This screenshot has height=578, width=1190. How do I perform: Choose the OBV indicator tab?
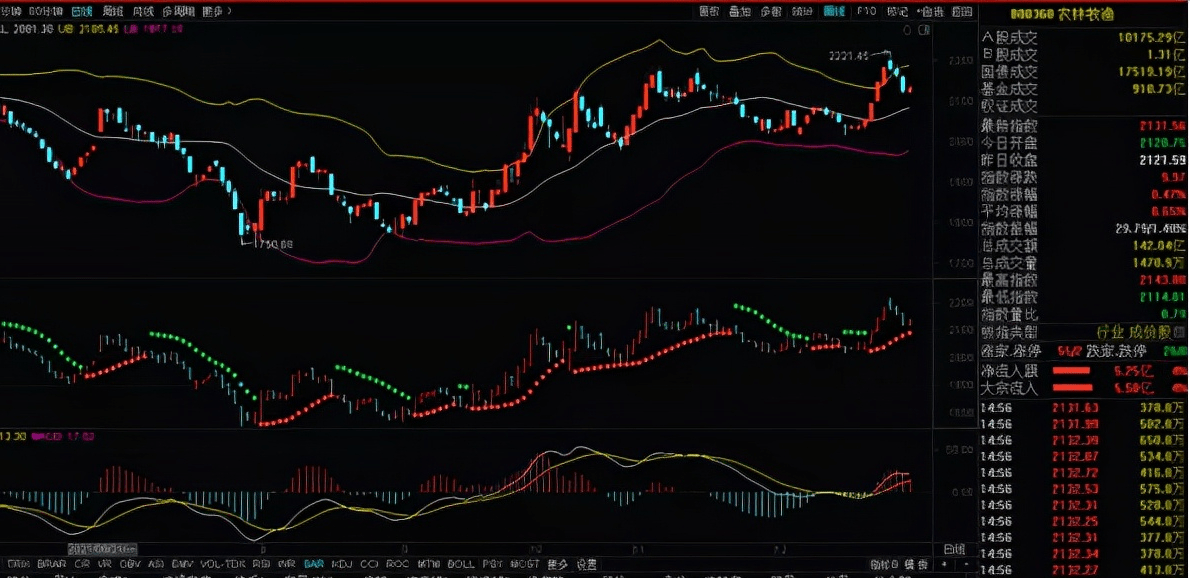point(130,564)
